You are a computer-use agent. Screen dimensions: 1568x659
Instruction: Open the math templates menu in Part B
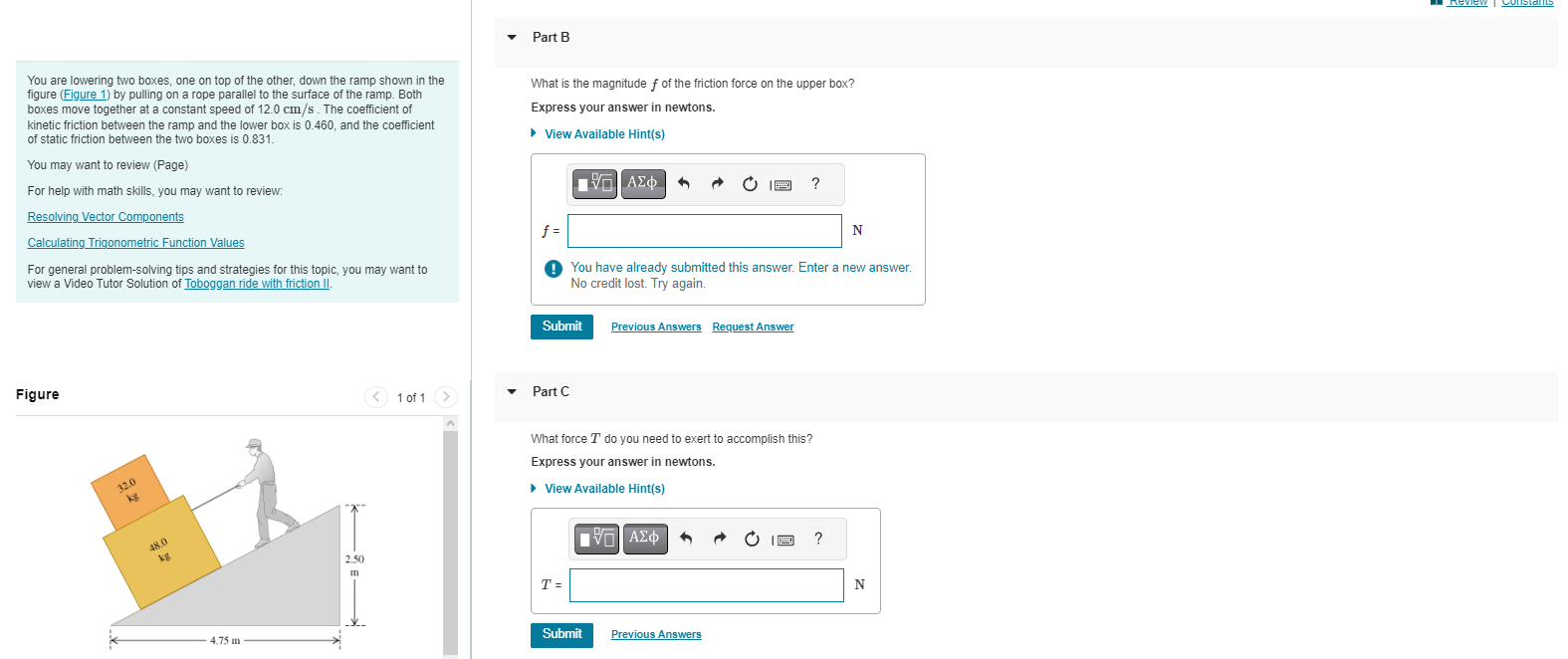point(594,184)
